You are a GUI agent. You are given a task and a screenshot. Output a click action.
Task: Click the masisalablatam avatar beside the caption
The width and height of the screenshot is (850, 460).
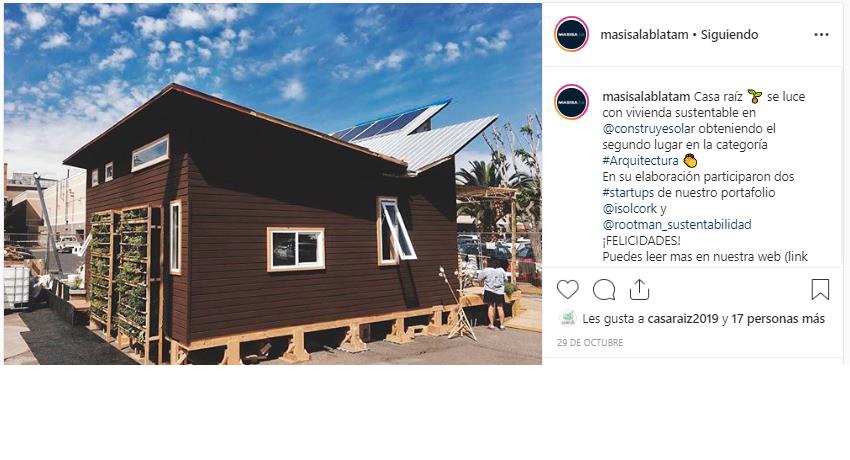click(571, 102)
